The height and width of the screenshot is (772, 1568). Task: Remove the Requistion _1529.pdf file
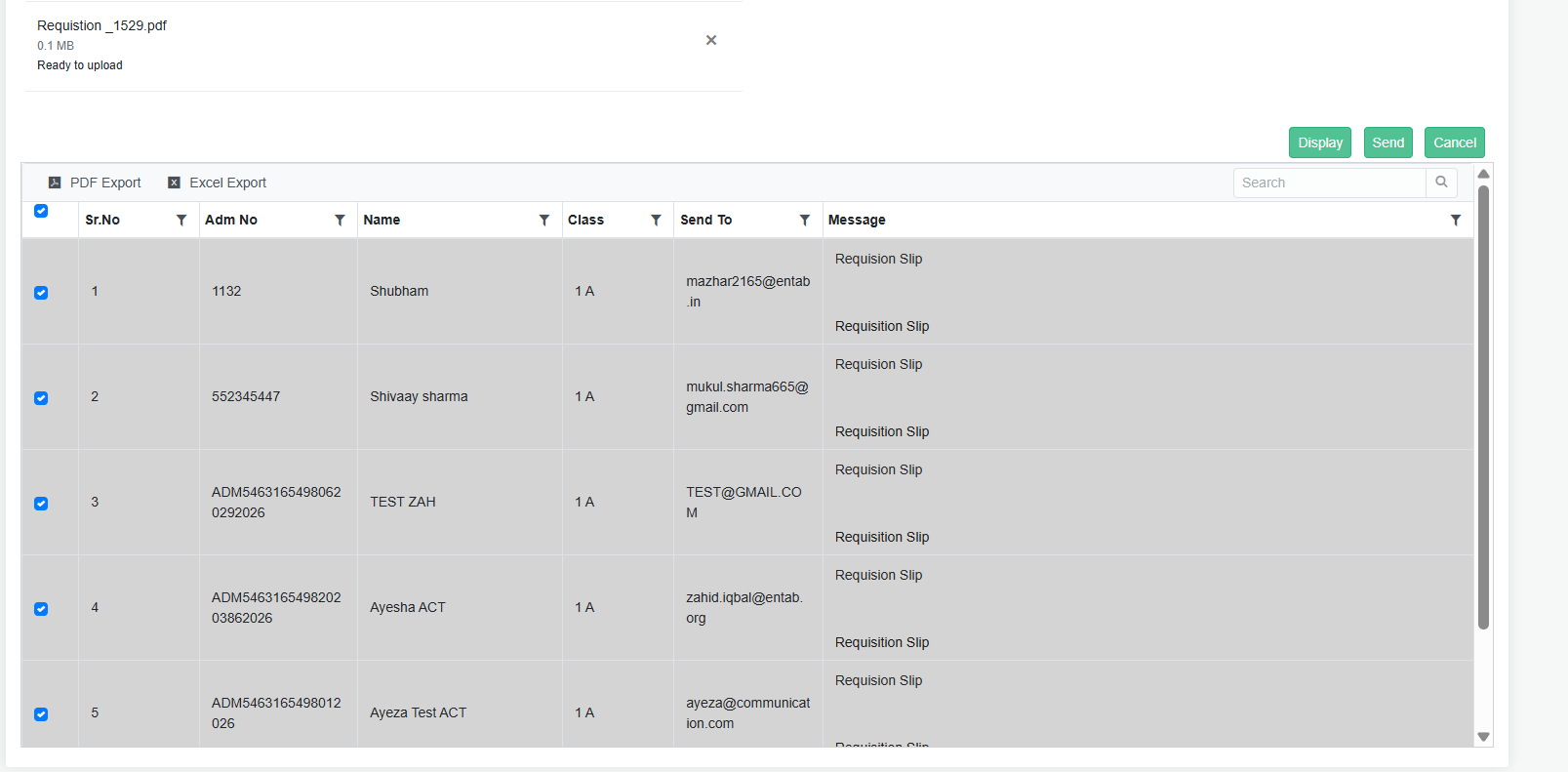pyautogui.click(x=711, y=40)
